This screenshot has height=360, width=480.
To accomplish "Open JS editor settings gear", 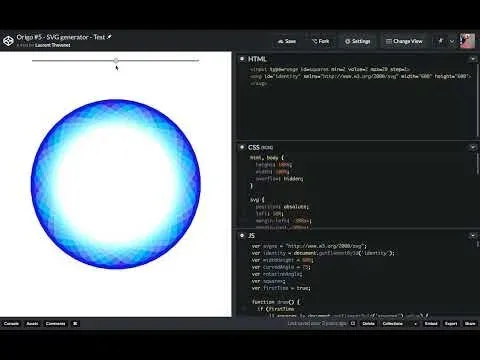I will pyautogui.click(x=242, y=236).
